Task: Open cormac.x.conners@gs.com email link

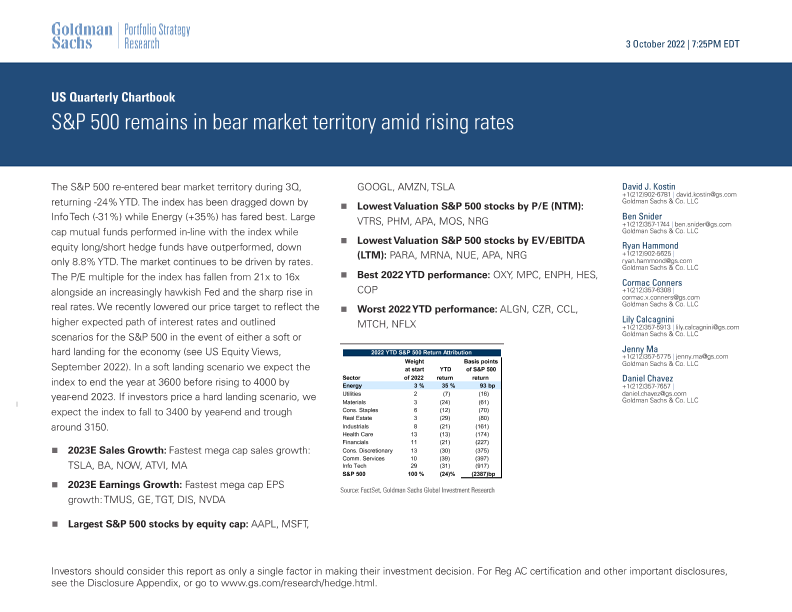Action: click(x=662, y=299)
